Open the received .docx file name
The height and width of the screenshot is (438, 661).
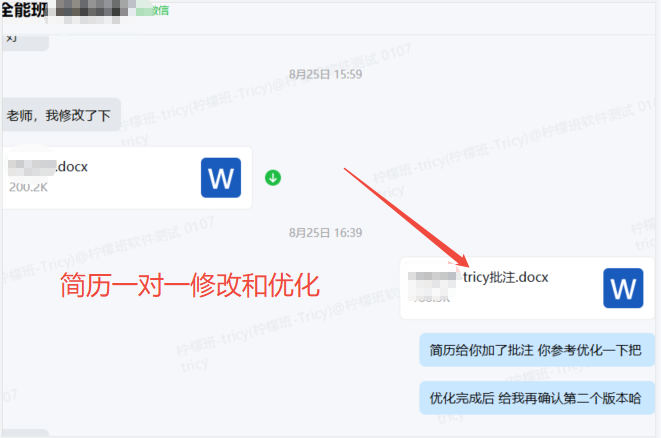click(72, 167)
